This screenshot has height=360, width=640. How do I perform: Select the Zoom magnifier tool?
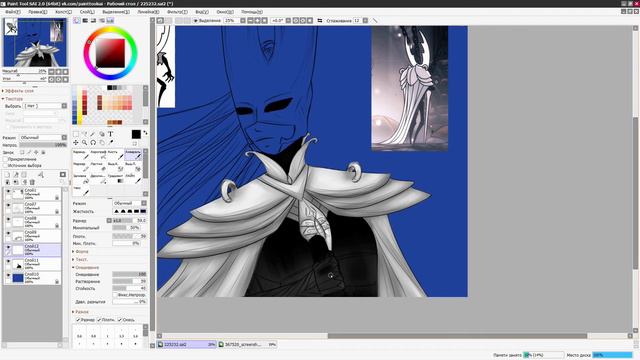click(x=84, y=142)
